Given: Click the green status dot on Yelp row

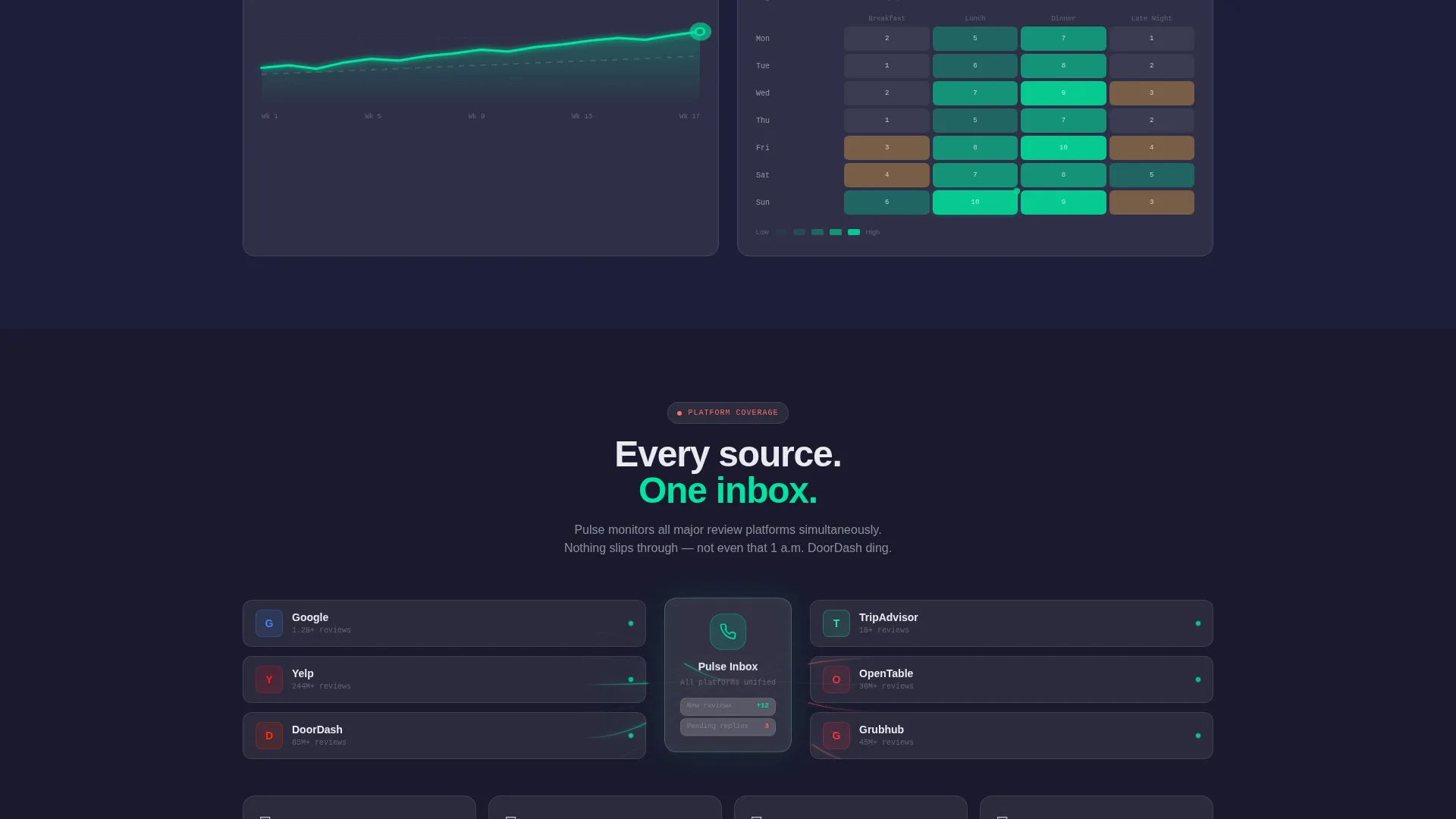Looking at the screenshot, I should pyautogui.click(x=630, y=679).
